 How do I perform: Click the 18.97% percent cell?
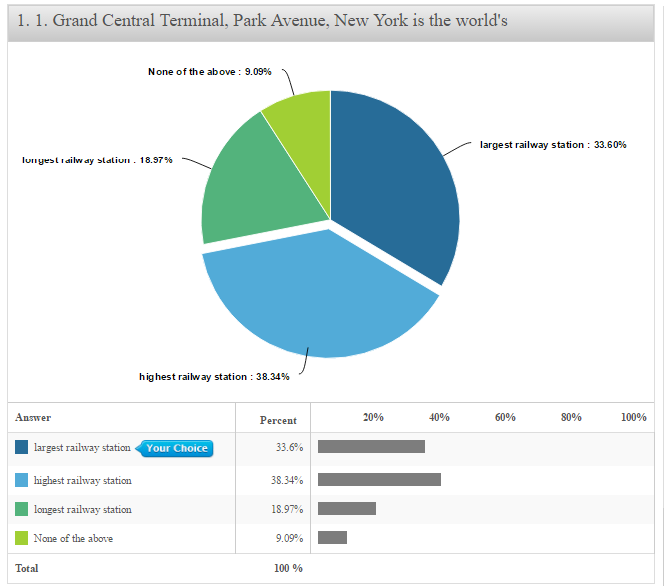point(287,509)
